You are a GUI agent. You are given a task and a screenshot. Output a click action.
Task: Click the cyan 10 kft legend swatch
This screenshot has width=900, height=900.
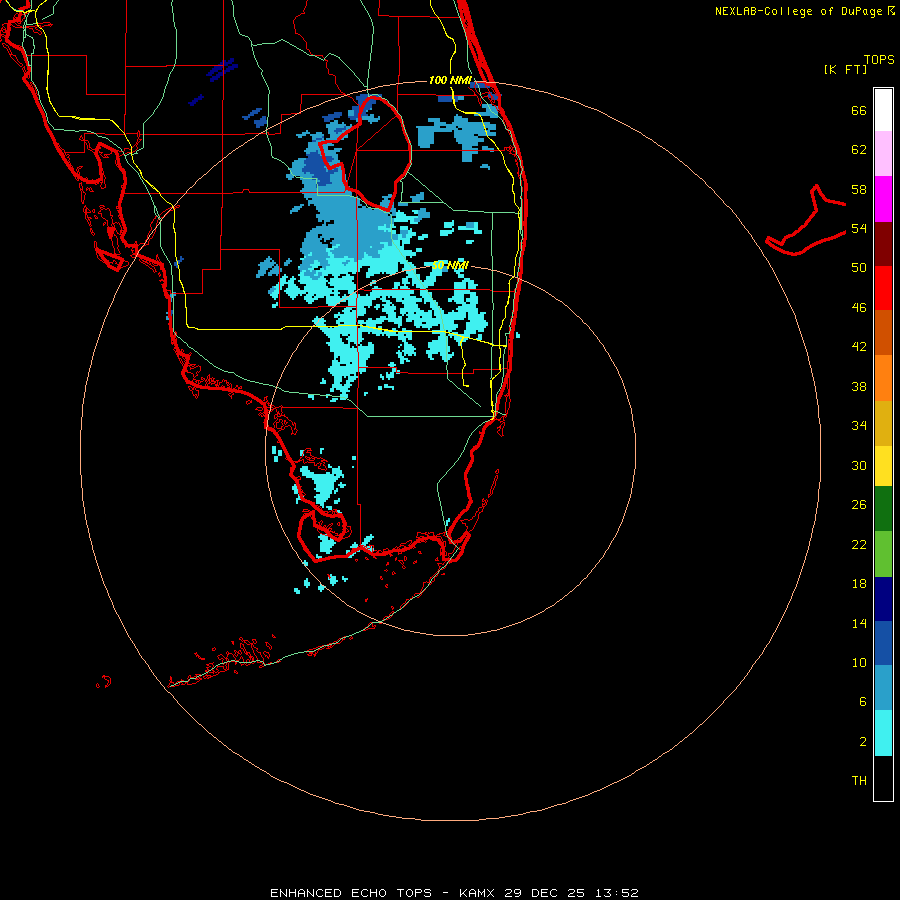click(x=883, y=734)
